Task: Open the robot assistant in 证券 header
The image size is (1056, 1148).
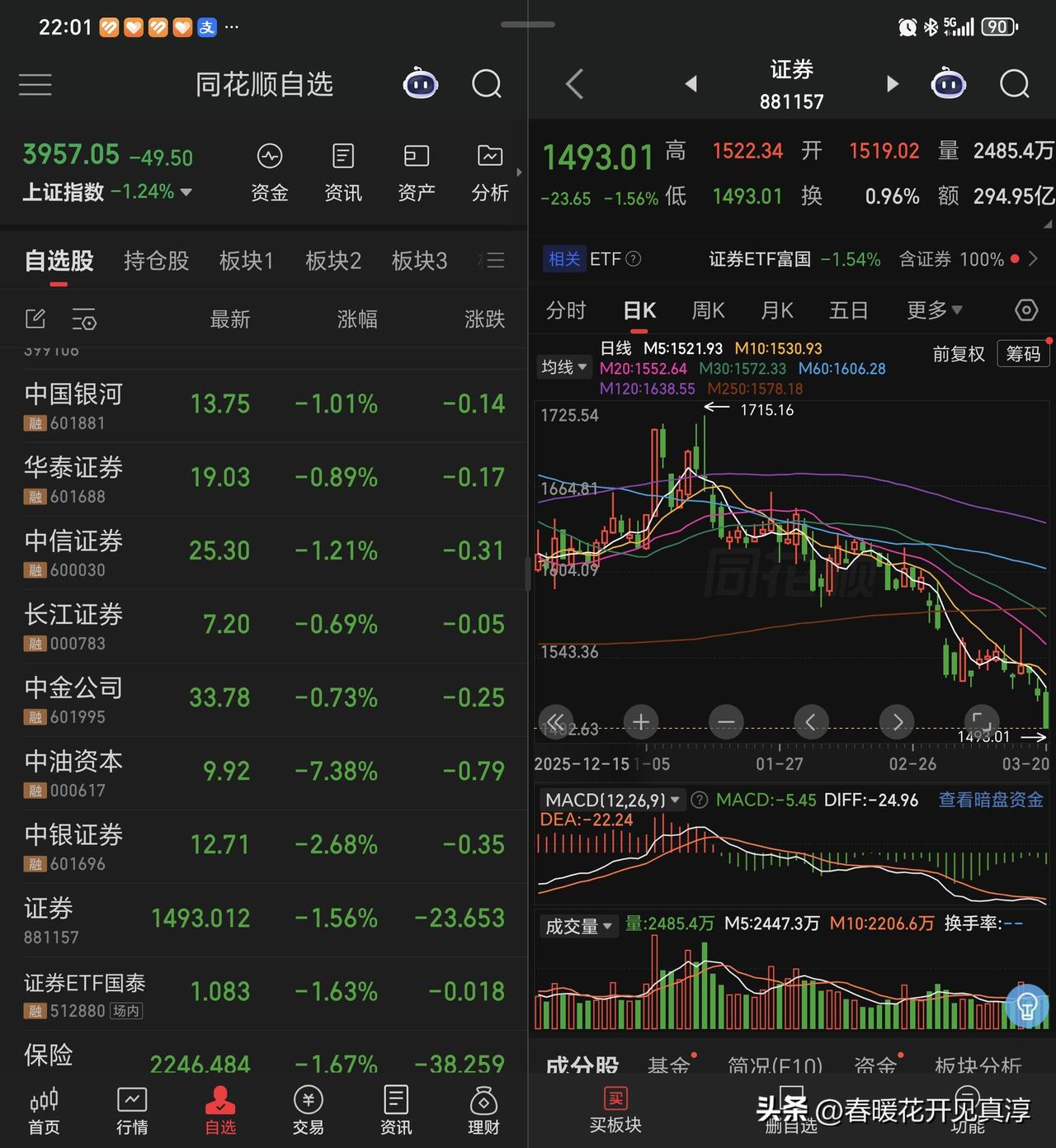Action: (x=948, y=83)
